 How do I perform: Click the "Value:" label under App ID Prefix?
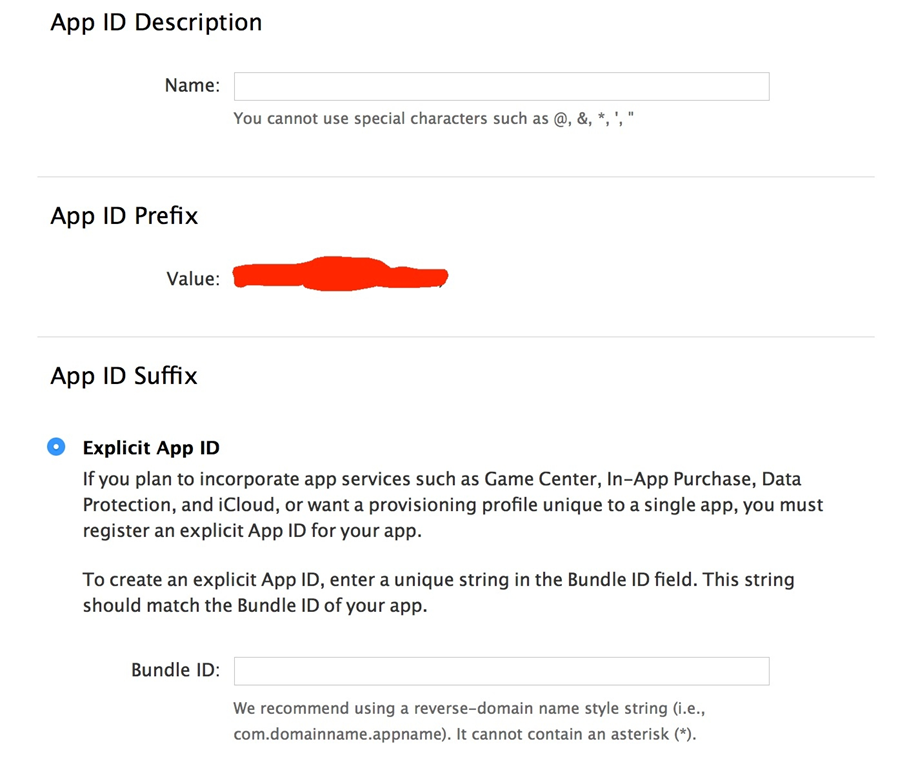(x=193, y=279)
